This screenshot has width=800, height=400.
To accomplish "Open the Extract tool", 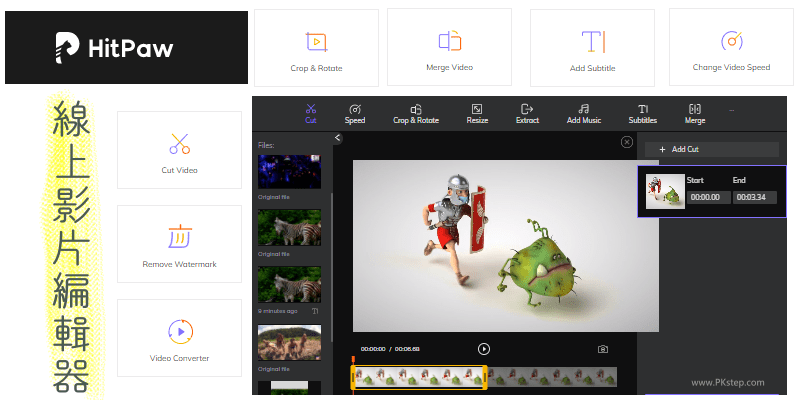I will [x=527, y=114].
